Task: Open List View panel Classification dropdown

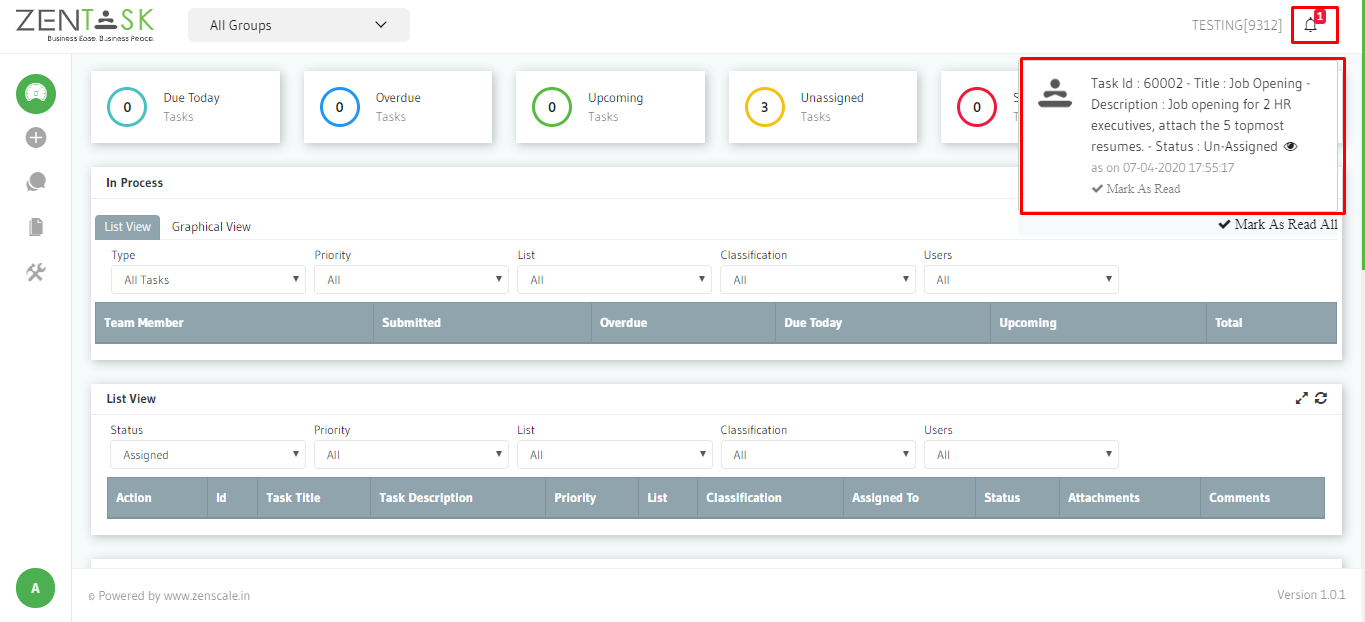Action: pyautogui.click(x=818, y=455)
